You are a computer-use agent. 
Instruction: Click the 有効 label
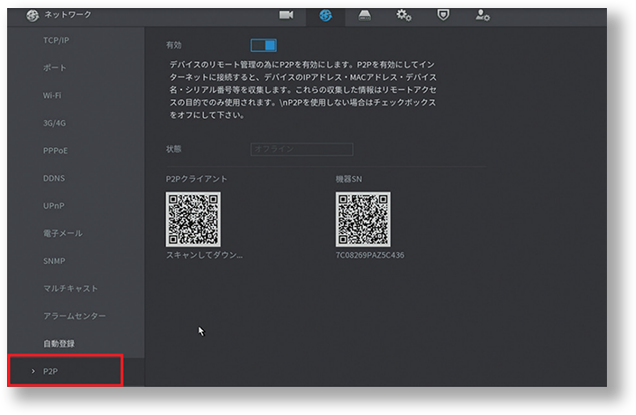point(174,45)
